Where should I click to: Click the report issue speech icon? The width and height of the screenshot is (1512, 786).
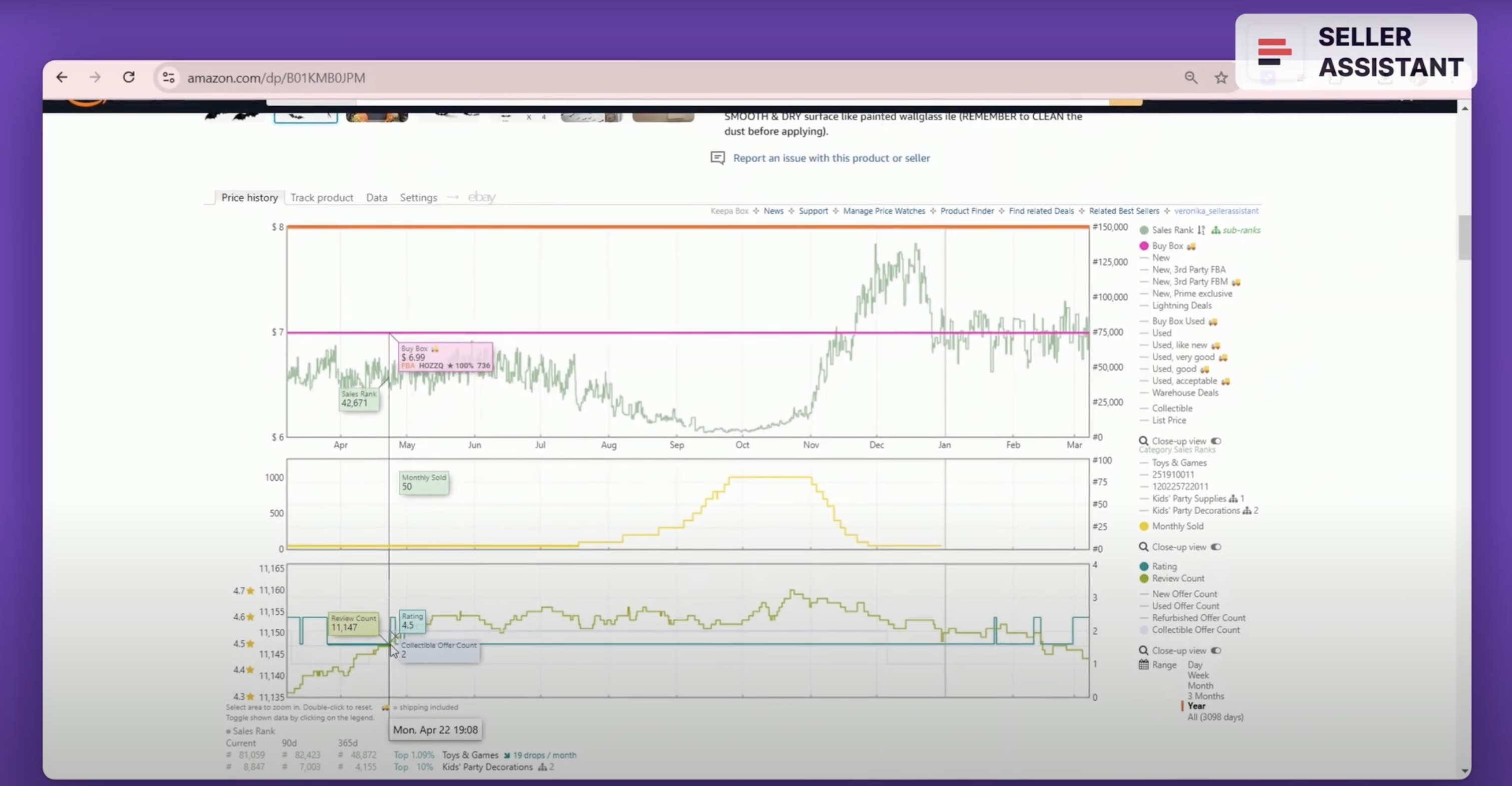click(x=717, y=157)
